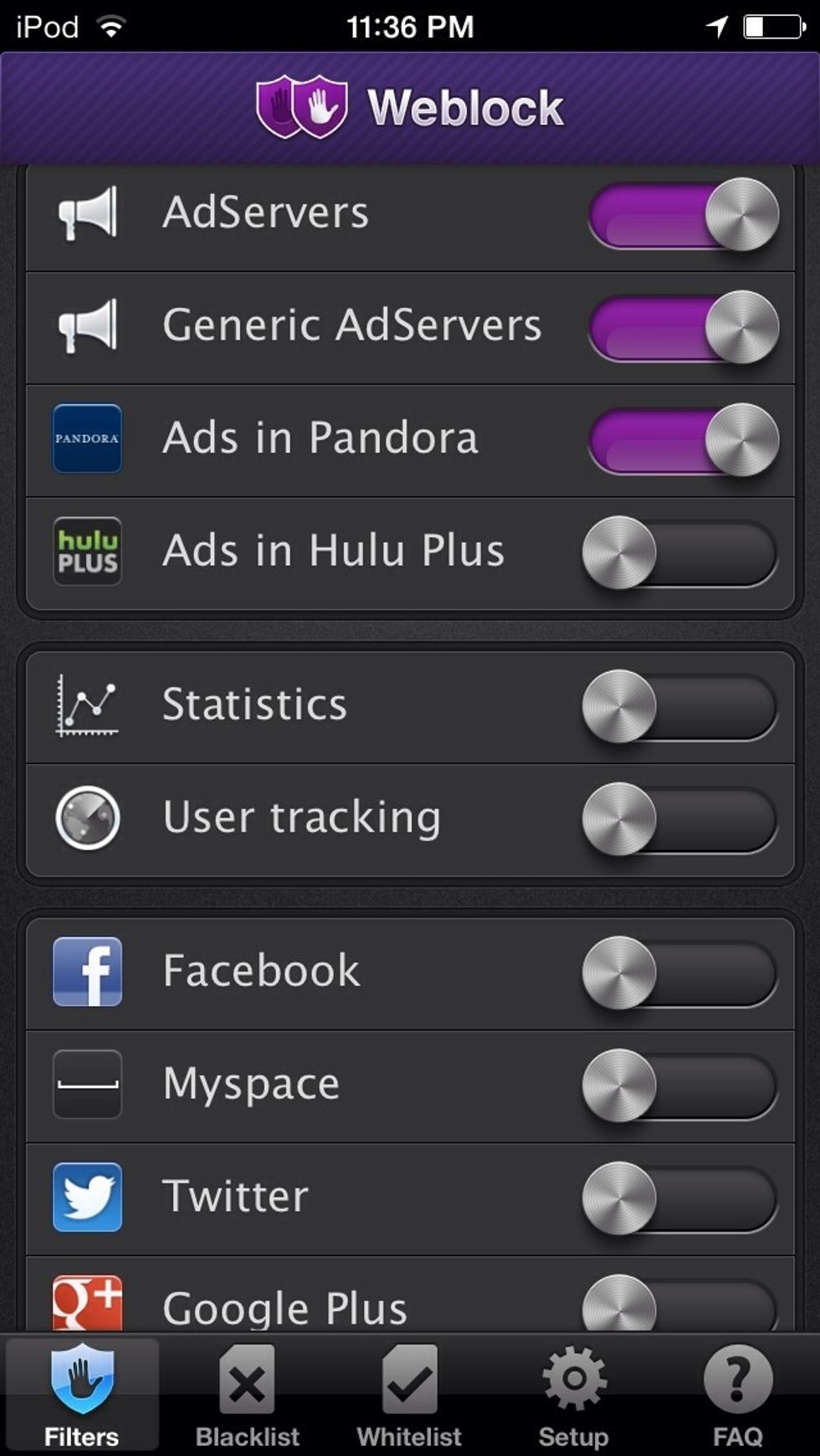Tap the Weblock shield logo in header
The image size is (820, 1456).
301,107
